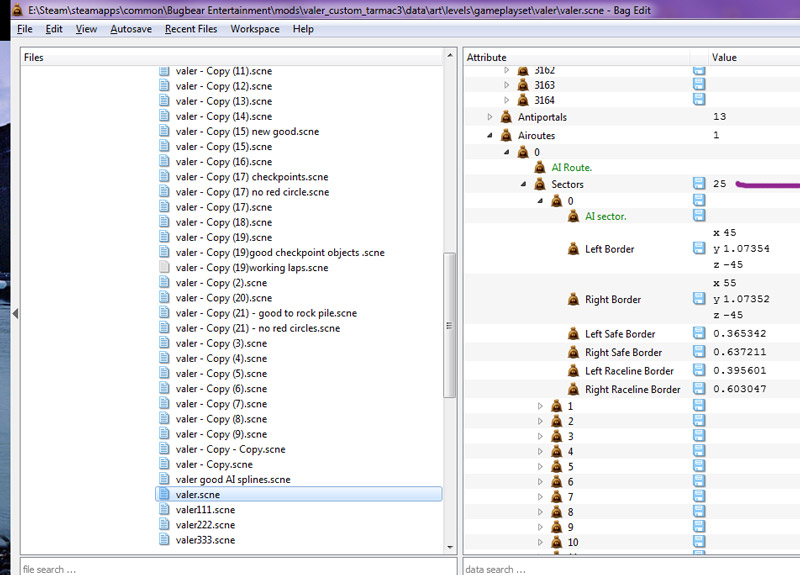Click the save icon beside Left Border
This screenshot has width=800, height=575.
[699, 248]
